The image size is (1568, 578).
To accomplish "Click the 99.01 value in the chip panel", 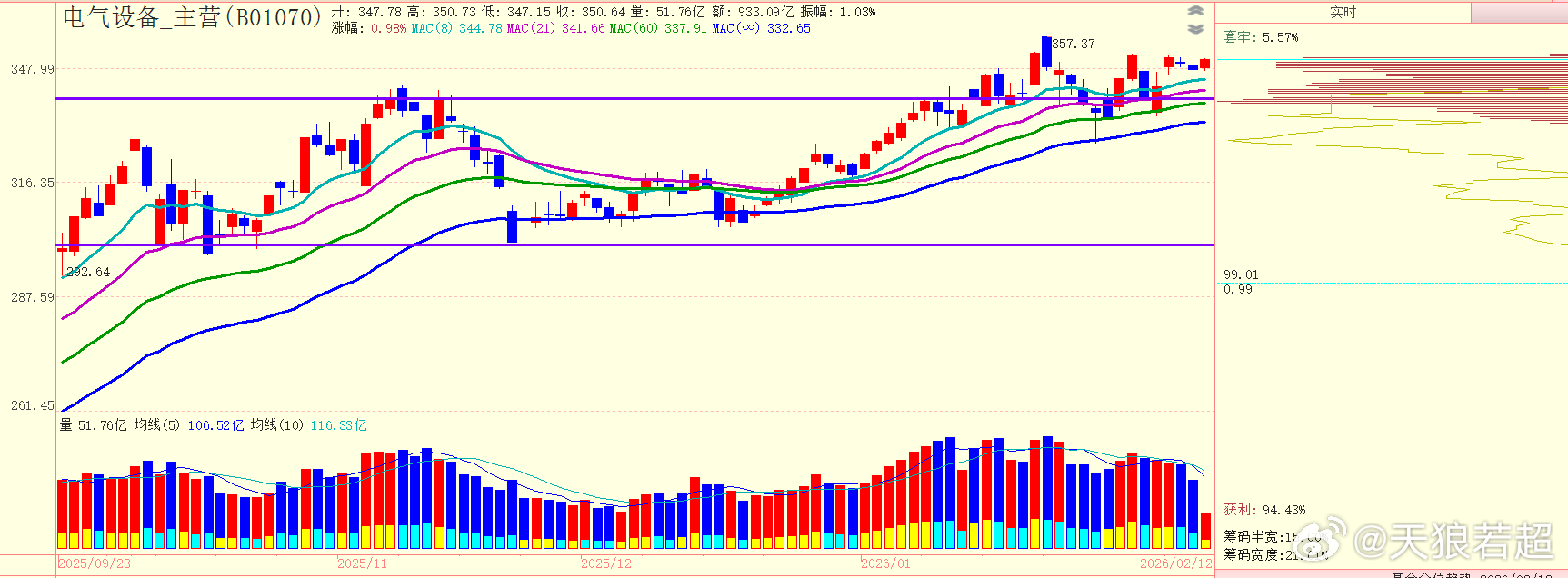I will pos(1241,274).
